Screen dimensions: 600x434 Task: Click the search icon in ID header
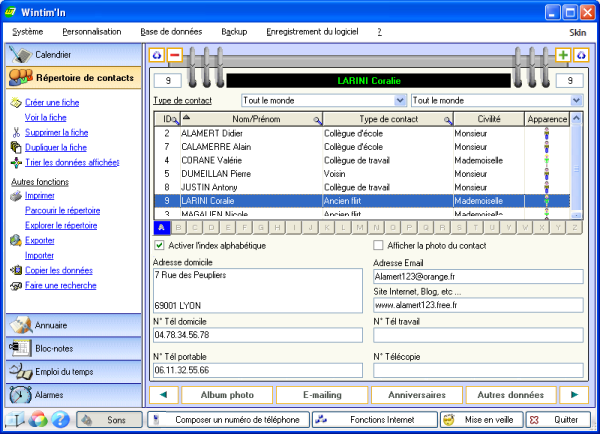tap(176, 121)
